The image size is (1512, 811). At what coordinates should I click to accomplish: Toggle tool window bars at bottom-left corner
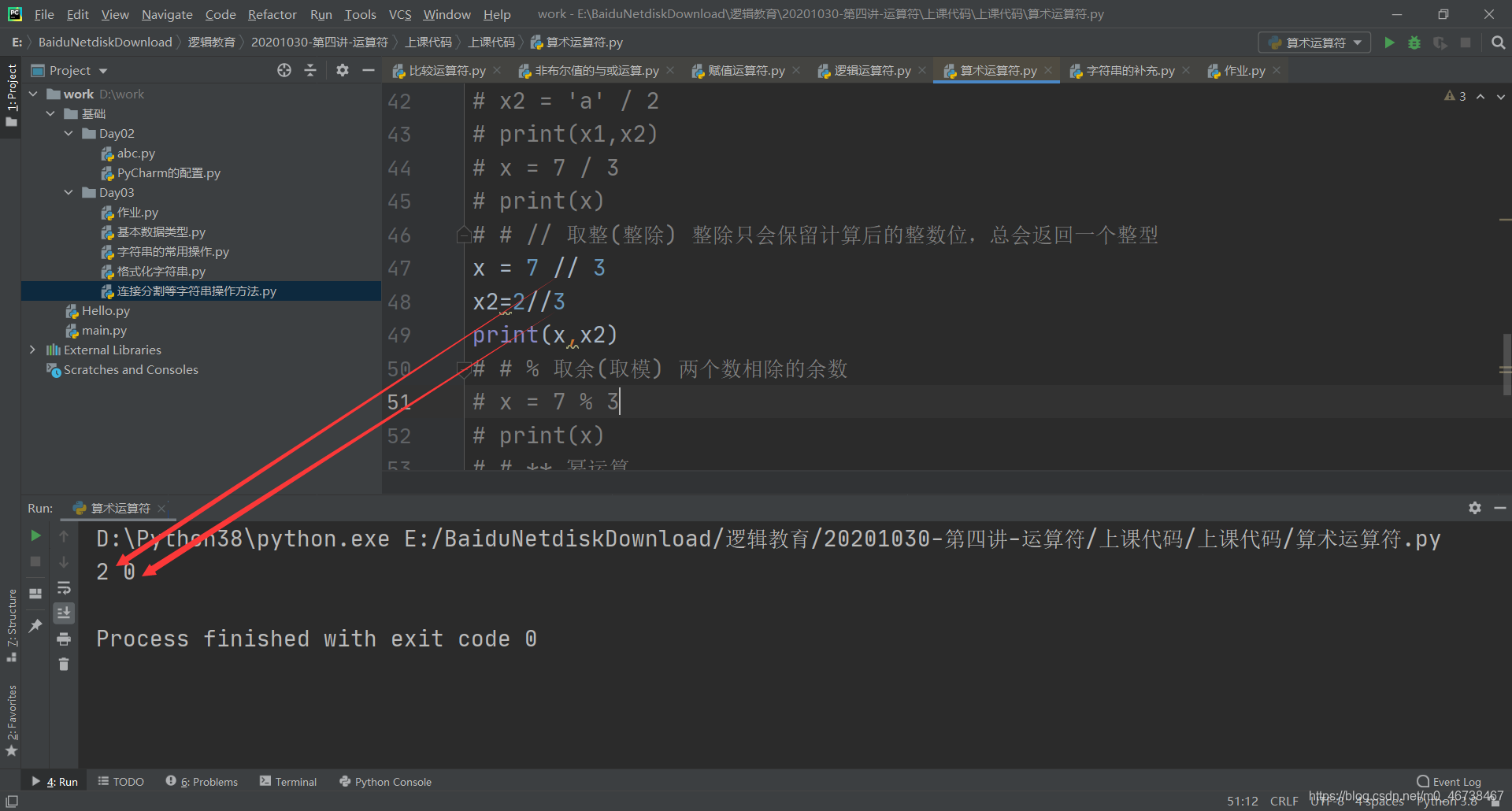12,801
